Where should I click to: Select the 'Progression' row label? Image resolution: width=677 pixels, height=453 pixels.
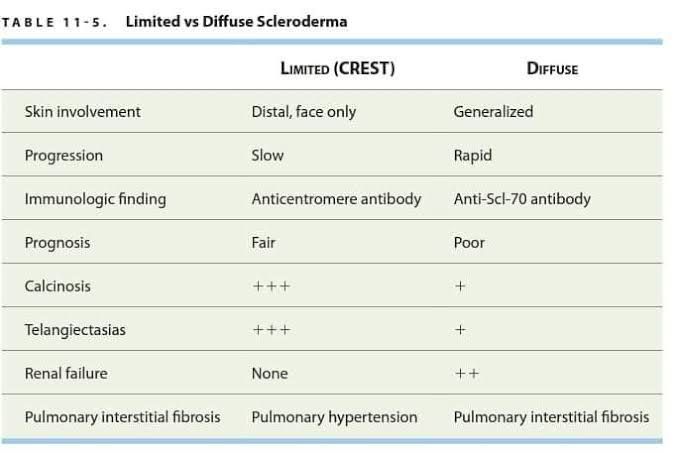coord(64,156)
